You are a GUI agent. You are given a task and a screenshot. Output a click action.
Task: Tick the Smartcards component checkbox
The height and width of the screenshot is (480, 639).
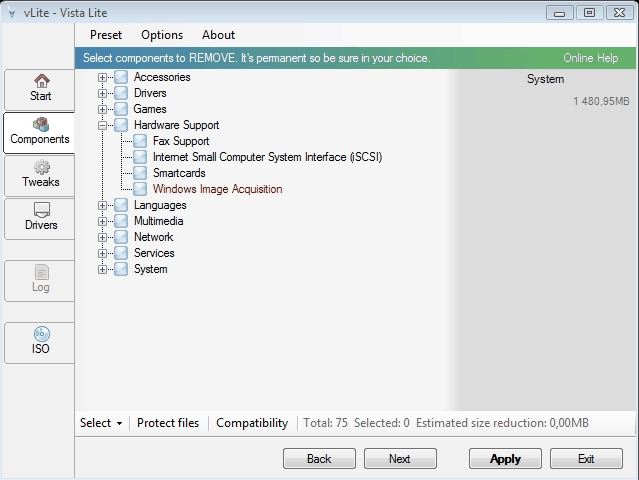pyautogui.click(x=140, y=173)
